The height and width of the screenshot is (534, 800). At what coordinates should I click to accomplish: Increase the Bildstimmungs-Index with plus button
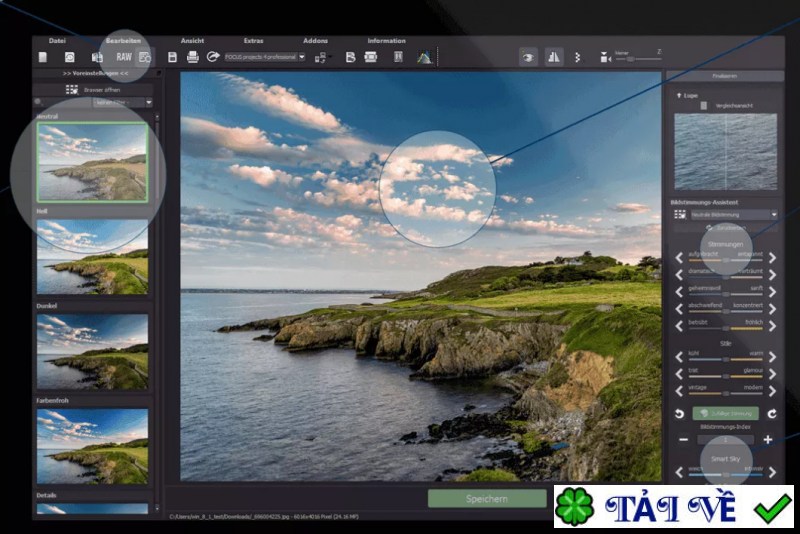tap(767, 439)
